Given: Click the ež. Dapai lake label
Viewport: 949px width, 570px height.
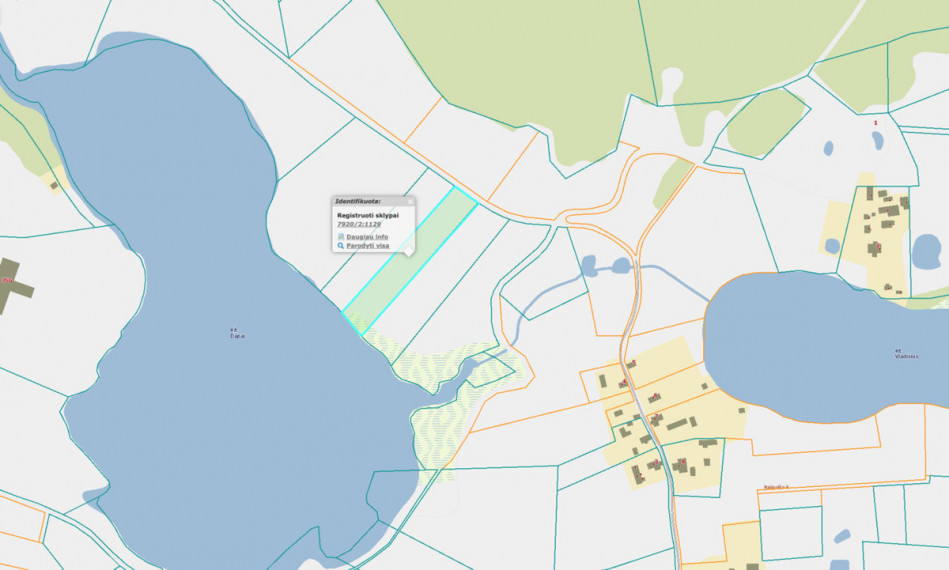Looking at the screenshot, I should 237,333.
